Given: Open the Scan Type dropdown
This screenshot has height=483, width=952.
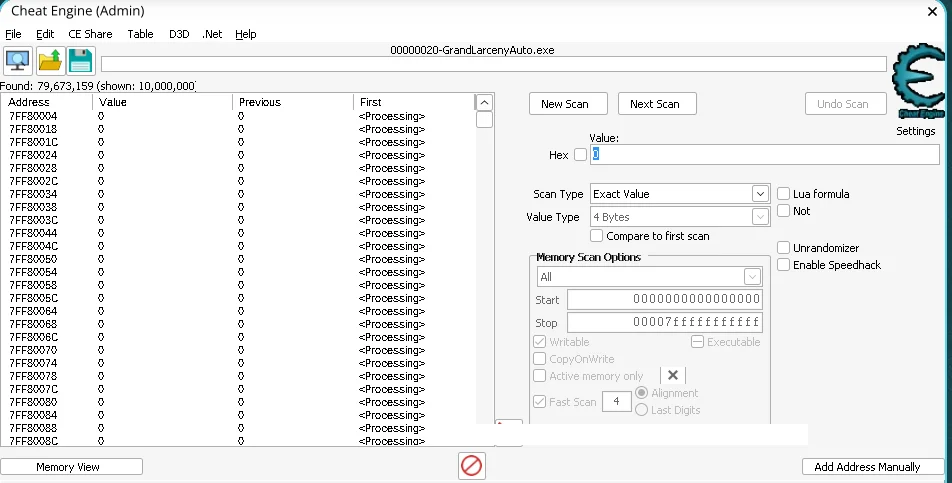Looking at the screenshot, I should click(x=680, y=194).
